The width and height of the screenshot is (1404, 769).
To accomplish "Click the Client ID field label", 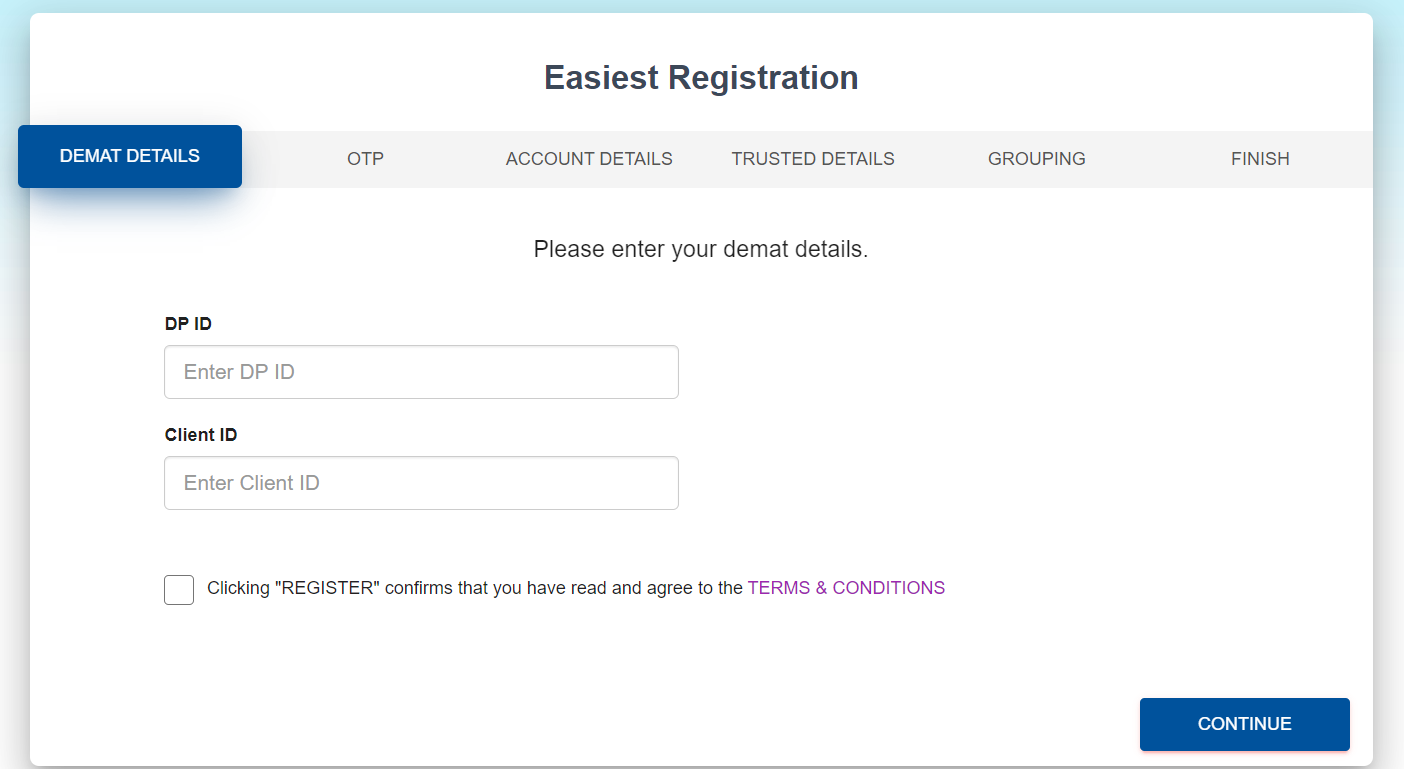I will [201, 435].
